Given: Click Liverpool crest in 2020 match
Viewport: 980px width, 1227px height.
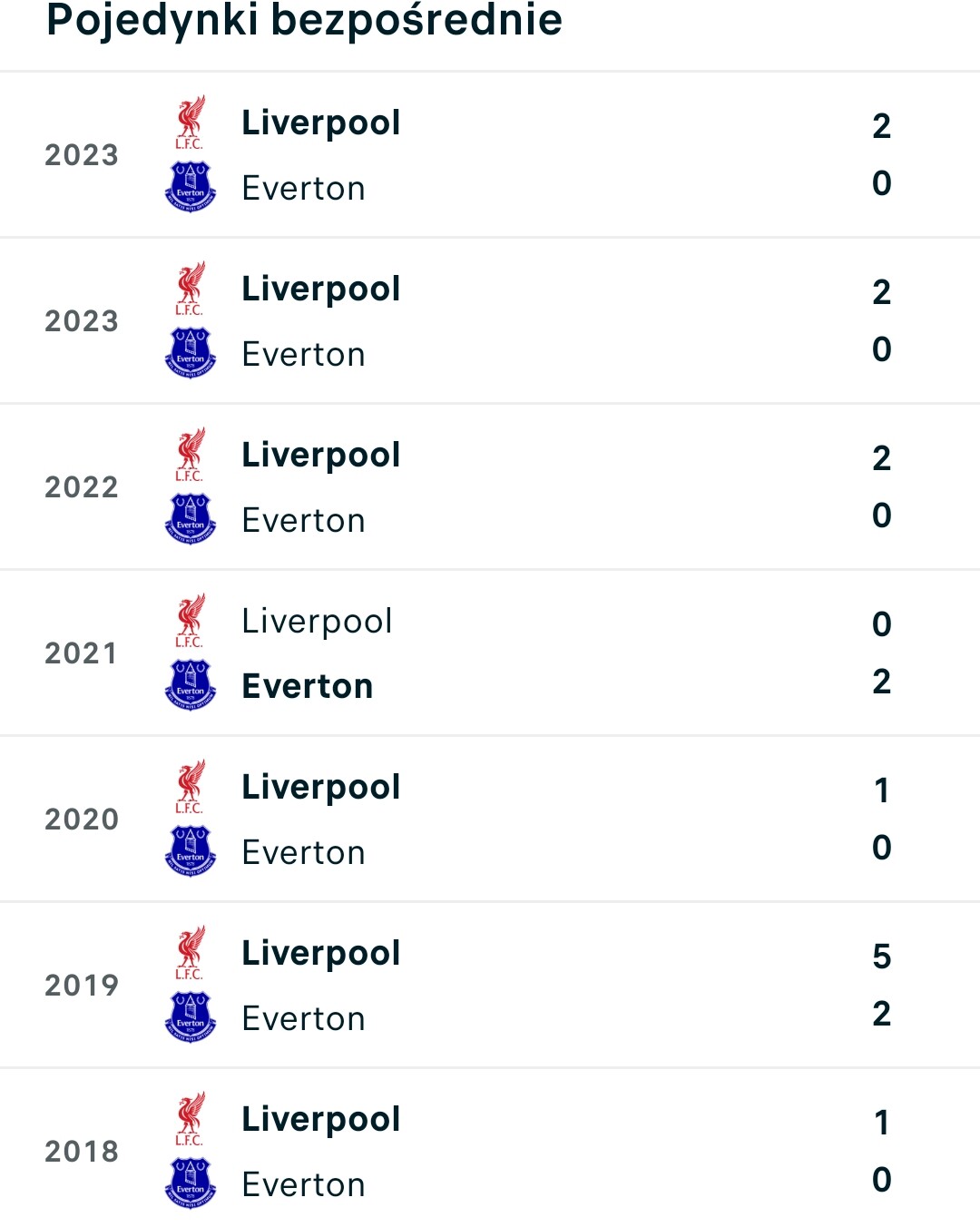Looking at the screenshot, I should [191, 787].
